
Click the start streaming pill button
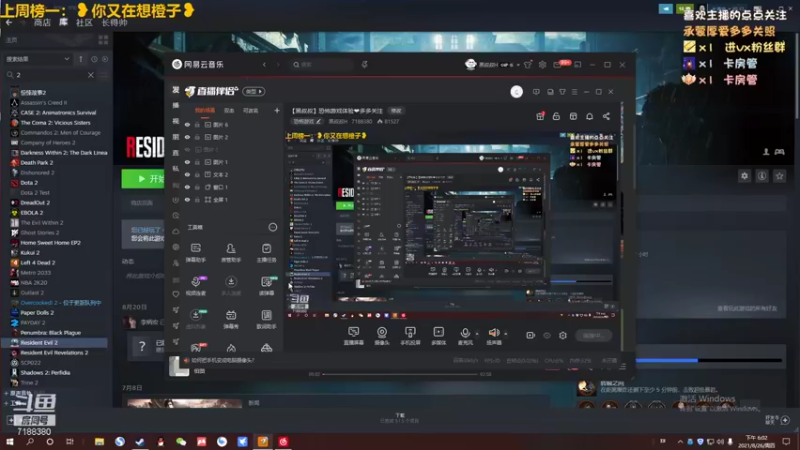pyautogui.click(x=593, y=336)
